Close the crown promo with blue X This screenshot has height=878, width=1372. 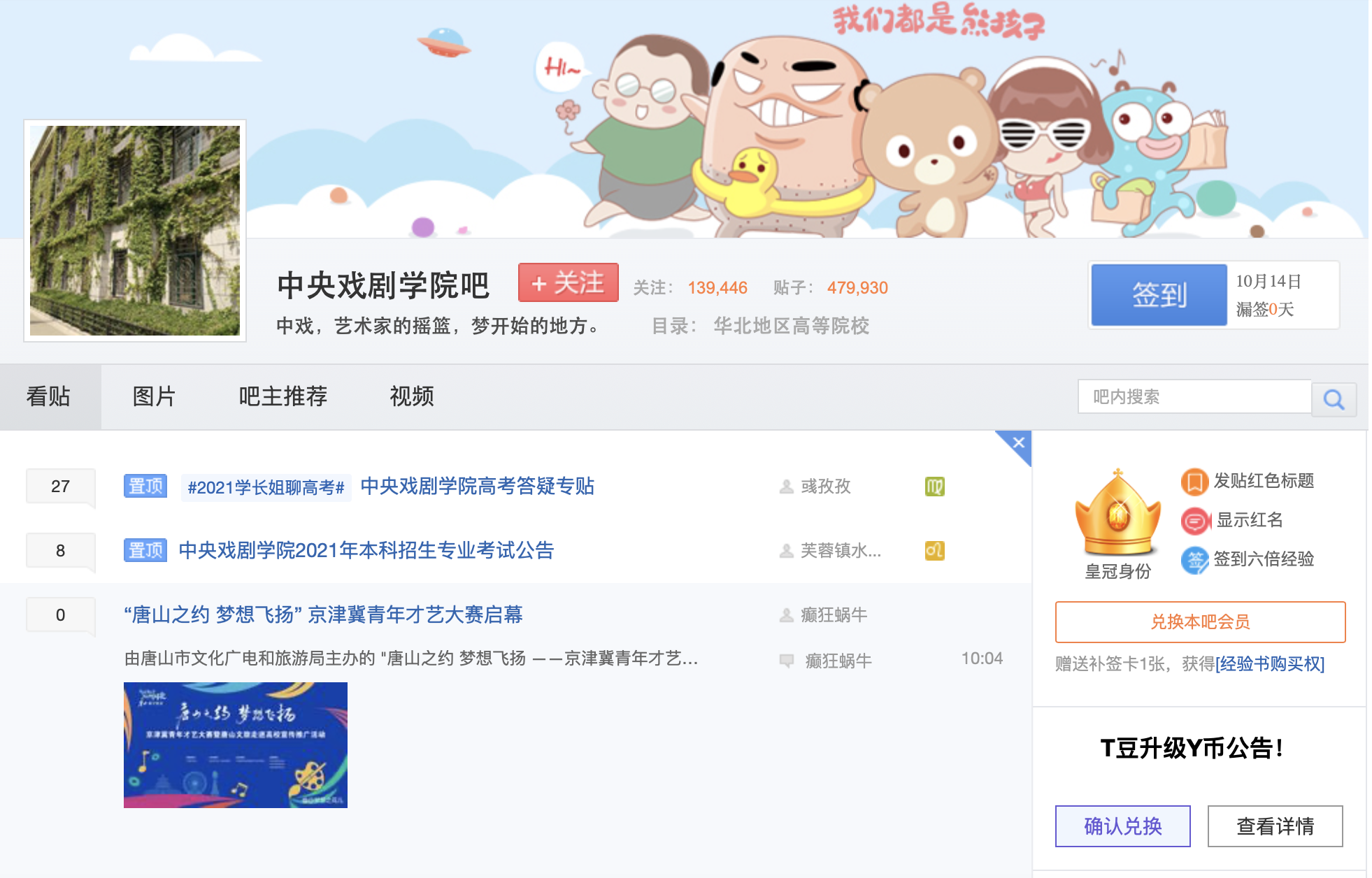[x=1018, y=442]
